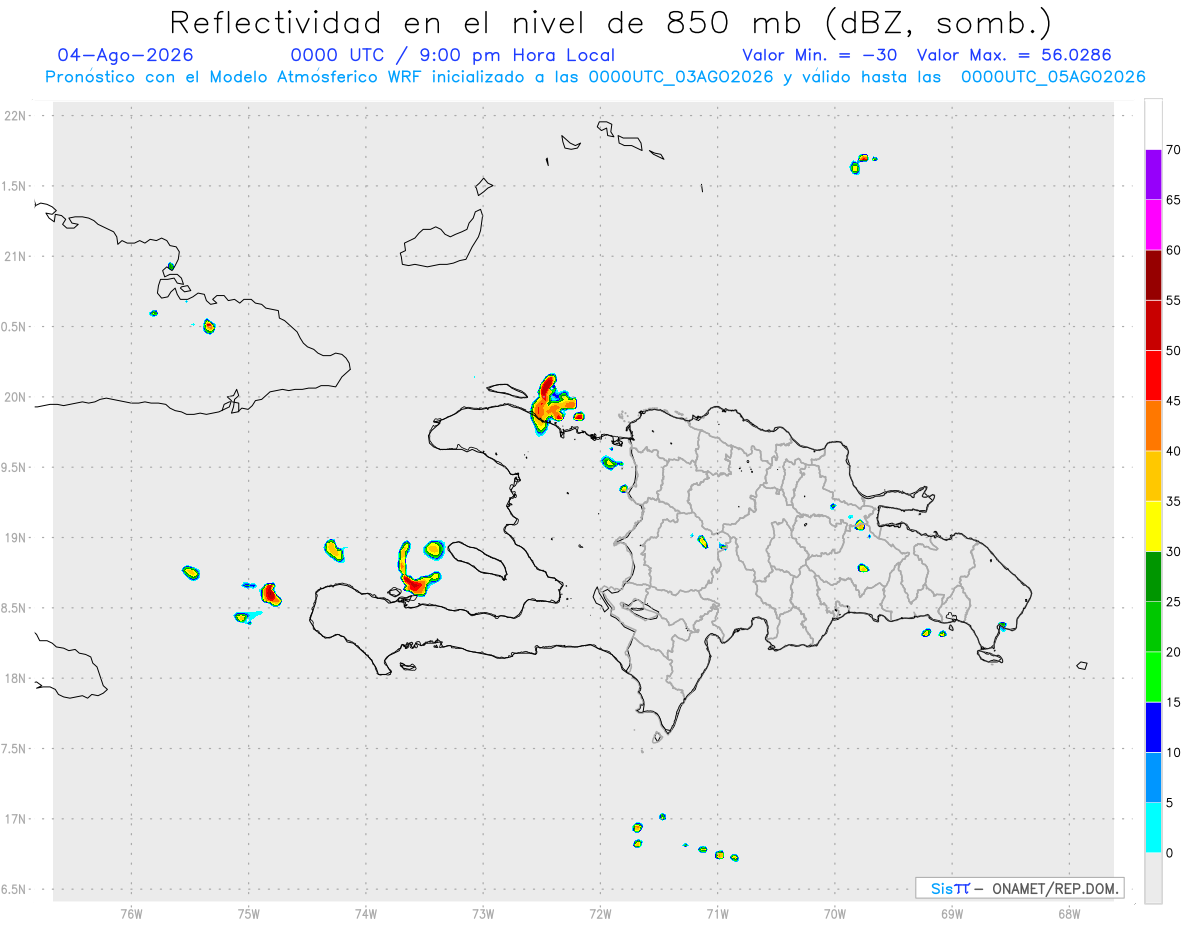
Task: Click the colorbar label '65'
Action: [1174, 200]
